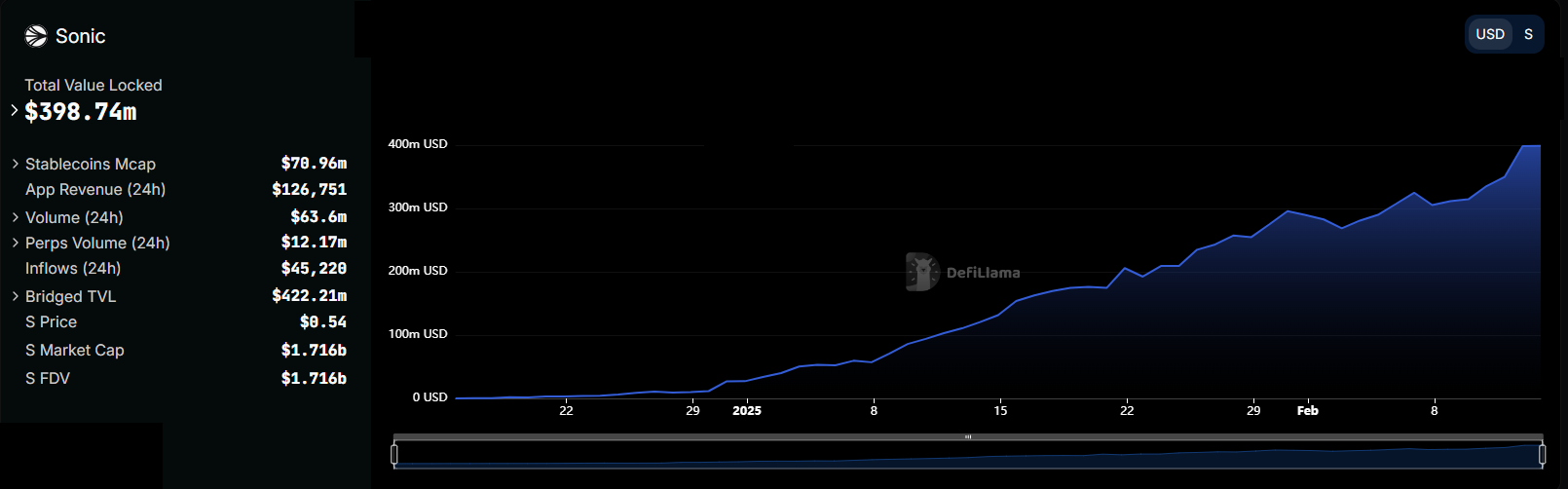
Task: Click the 300m USD axis label
Action: click(x=418, y=207)
